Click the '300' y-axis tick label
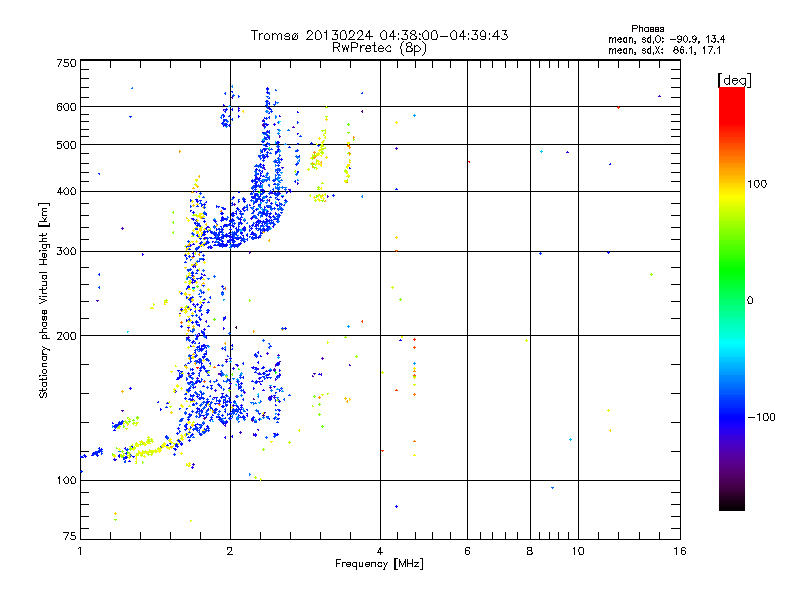This screenshot has width=800, height=600. pos(66,251)
